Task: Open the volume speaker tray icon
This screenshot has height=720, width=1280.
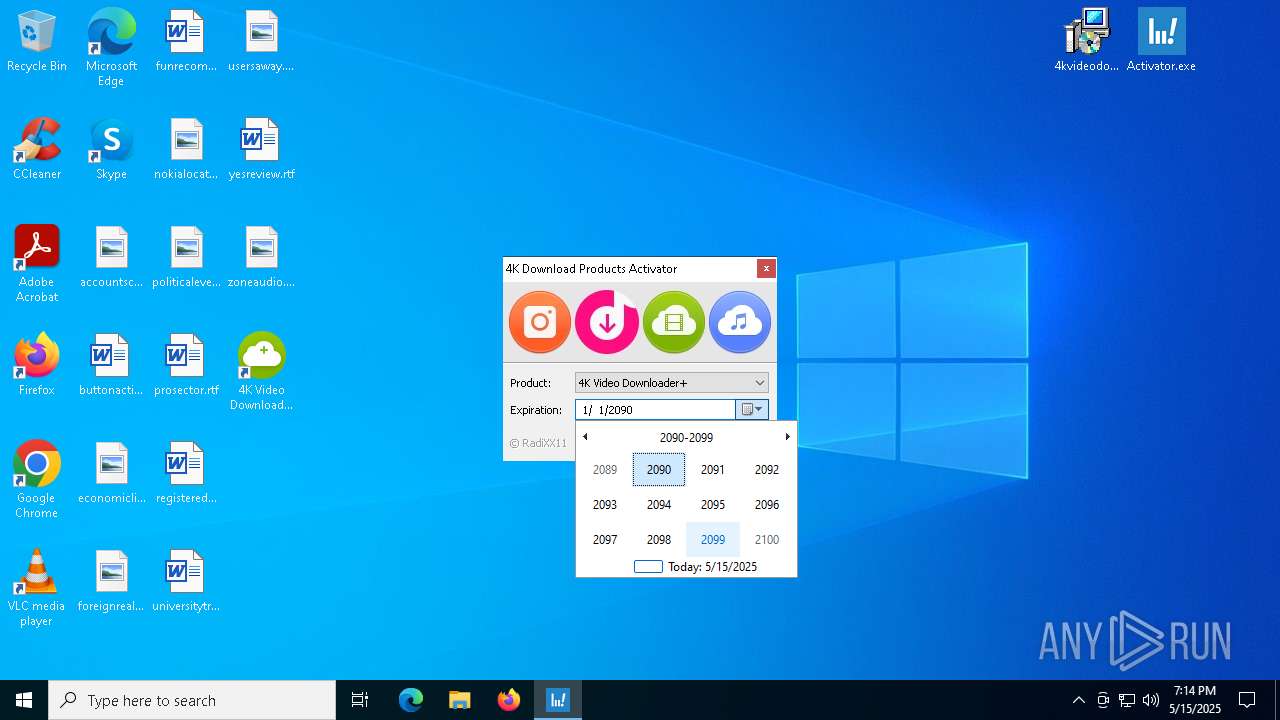Action: pyautogui.click(x=1151, y=700)
